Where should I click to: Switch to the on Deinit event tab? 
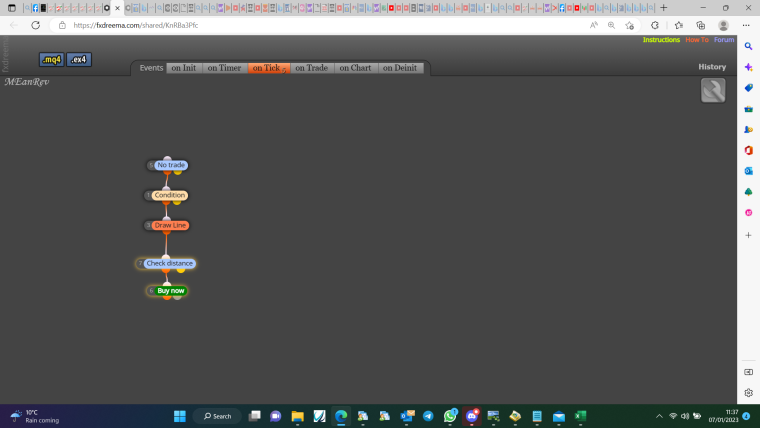click(x=400, y=68)
